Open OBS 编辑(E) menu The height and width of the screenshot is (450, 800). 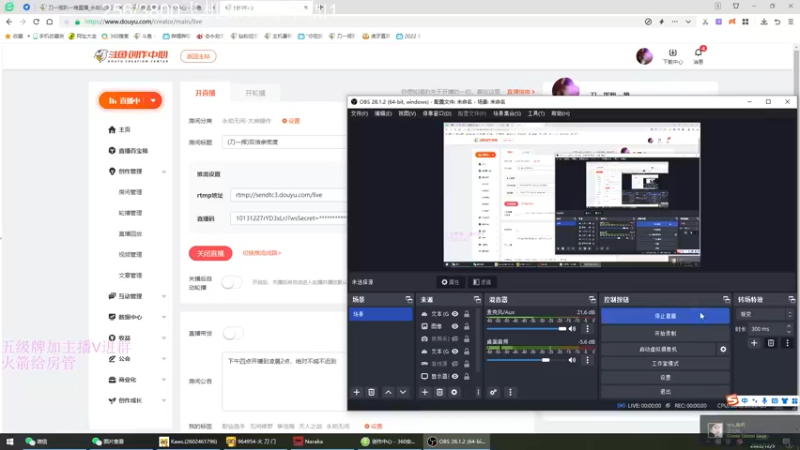coord(383,114)
